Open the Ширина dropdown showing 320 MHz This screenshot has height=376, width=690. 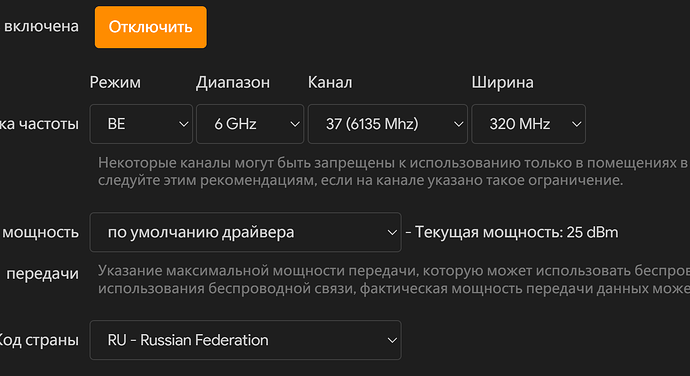[x=529, y=124]
